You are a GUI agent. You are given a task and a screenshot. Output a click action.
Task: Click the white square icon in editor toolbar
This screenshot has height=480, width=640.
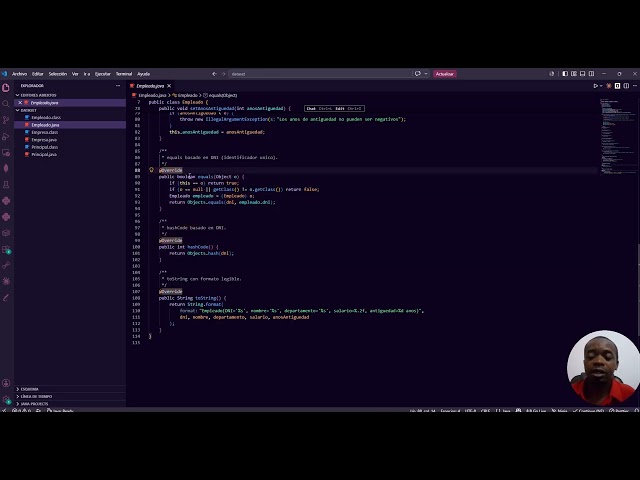click(x=618, y=86)
